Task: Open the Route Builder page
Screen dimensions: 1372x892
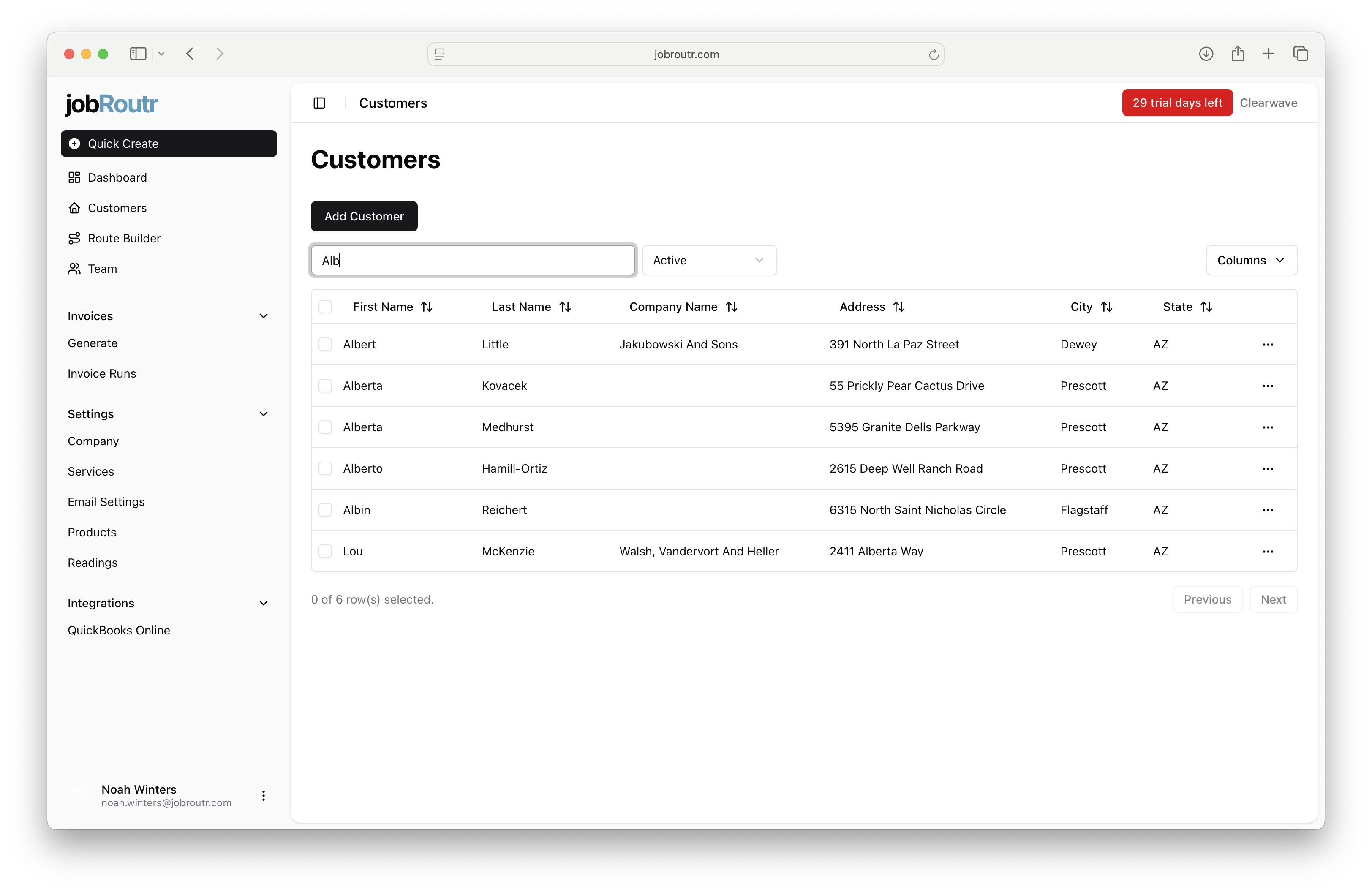Action: pos(124,238)
